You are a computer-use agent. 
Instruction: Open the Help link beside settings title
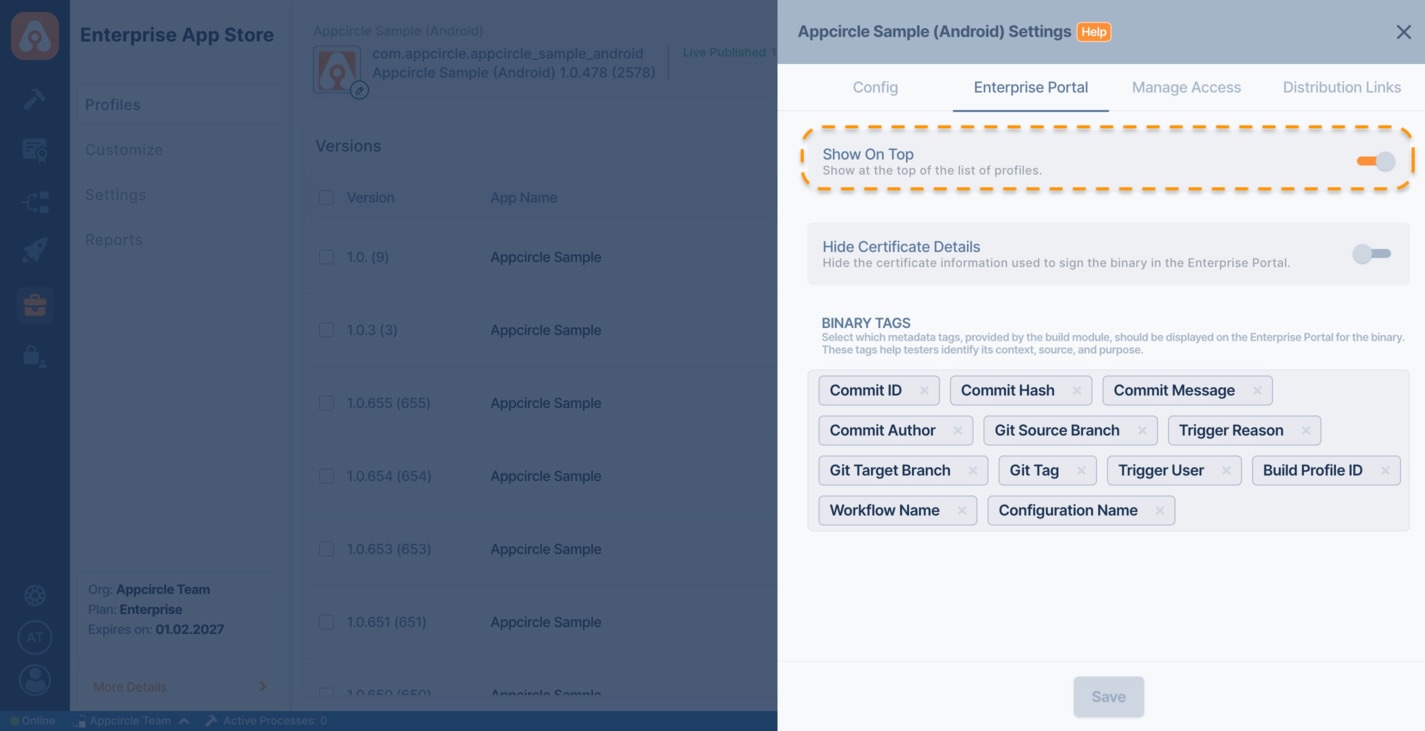click(1094, 31)
